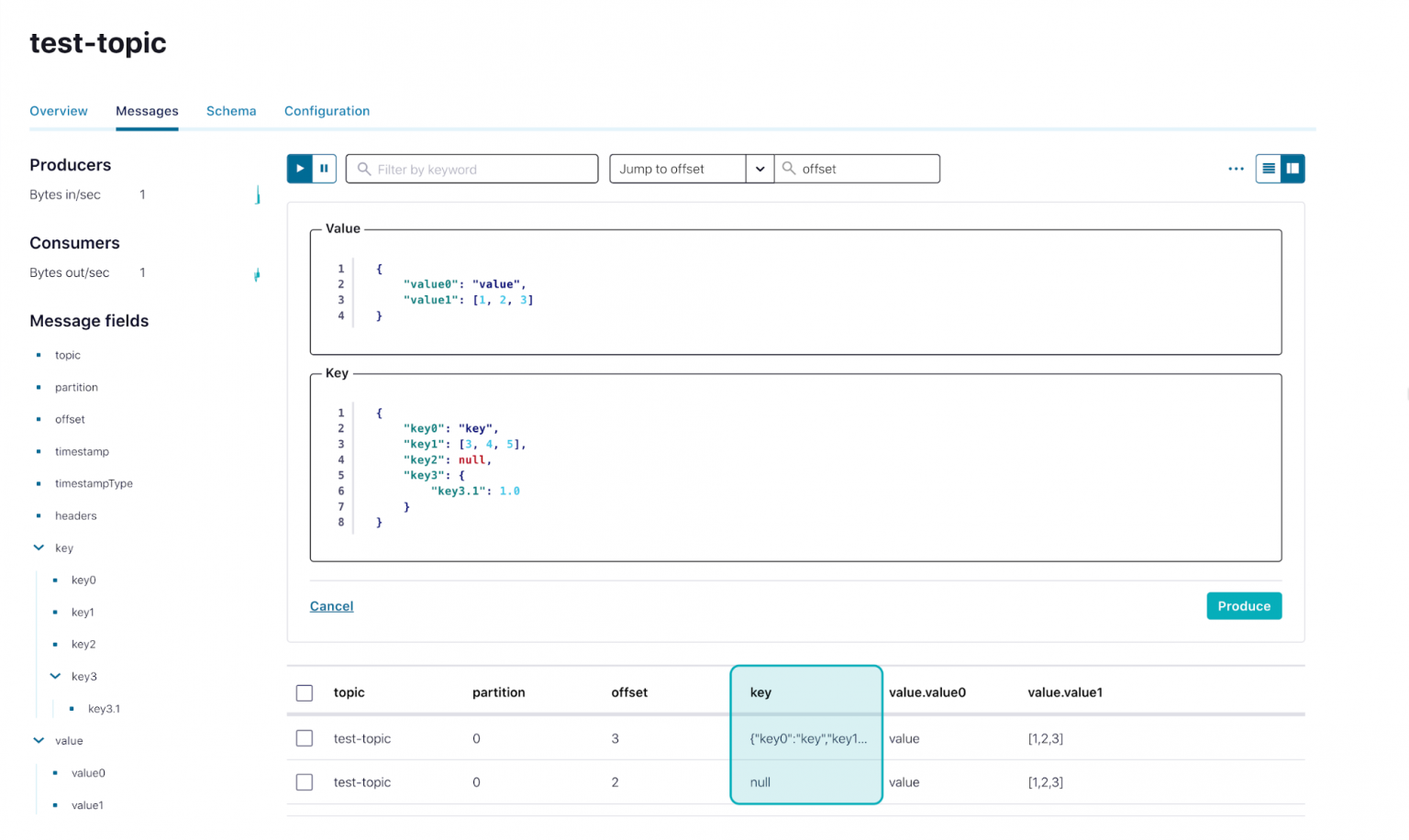1409x840 pixels.
Task: Open the Jump to offset dropdown
Action: 760,168
